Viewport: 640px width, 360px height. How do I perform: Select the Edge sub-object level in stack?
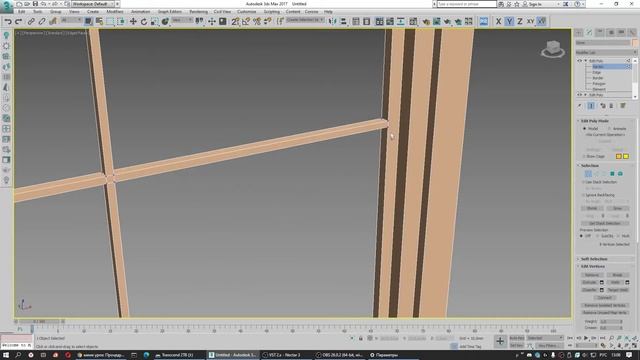click(x=597, y=72)
